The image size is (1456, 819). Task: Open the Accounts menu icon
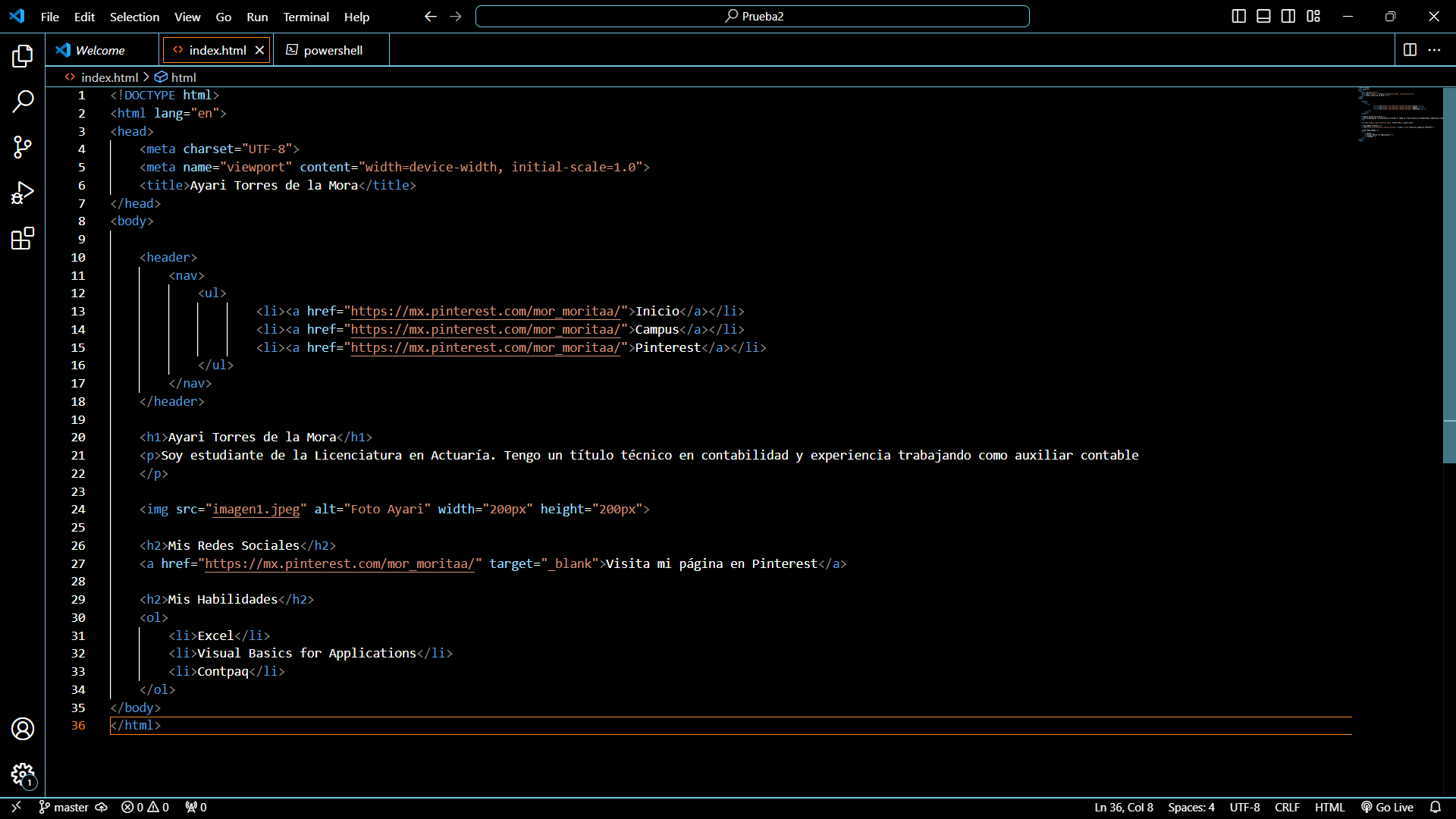click(x=22, y=729)
